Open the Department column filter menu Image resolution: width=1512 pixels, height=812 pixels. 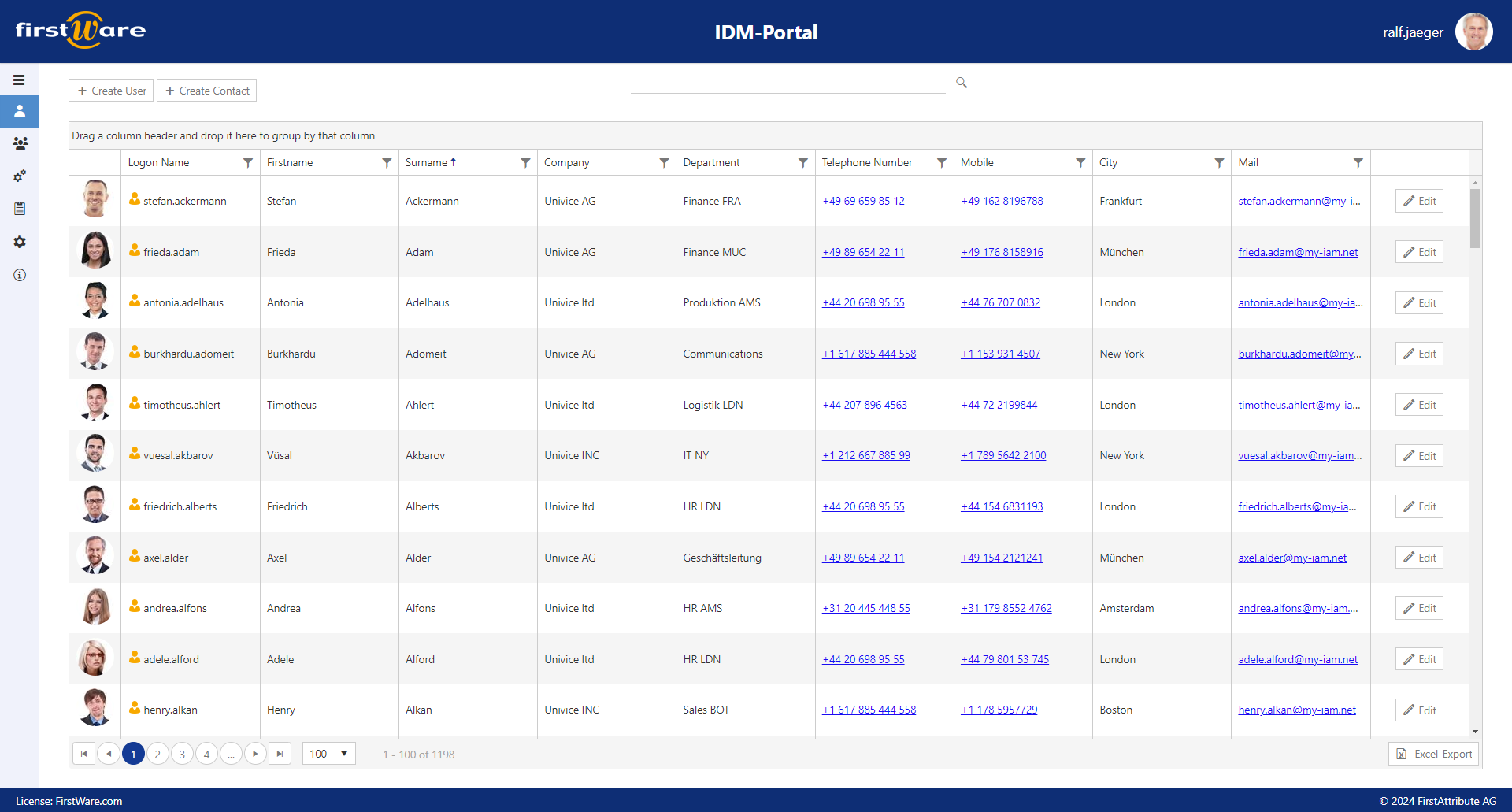point(802,162)
